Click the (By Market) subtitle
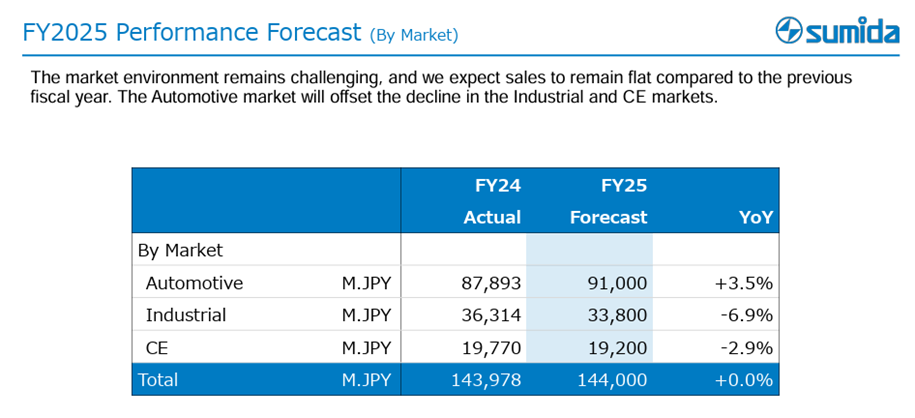 point(413,36)
